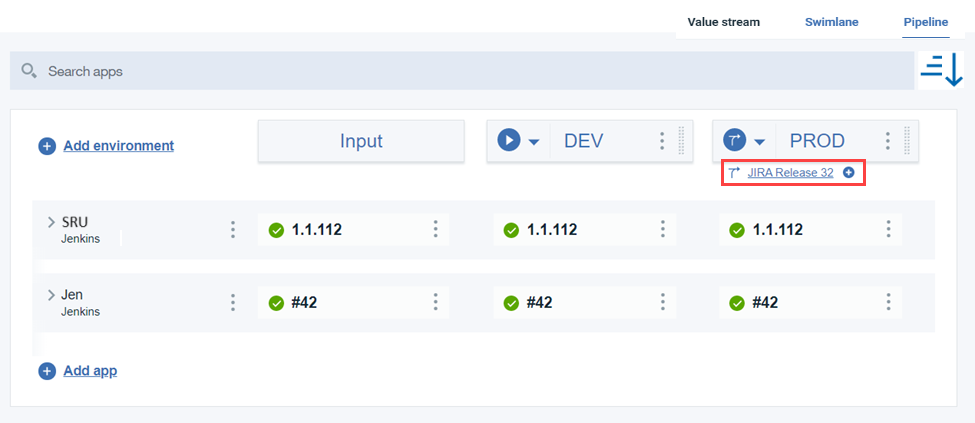Click the sort apps icon
The image size is (975, 423).
pos(941,69)
